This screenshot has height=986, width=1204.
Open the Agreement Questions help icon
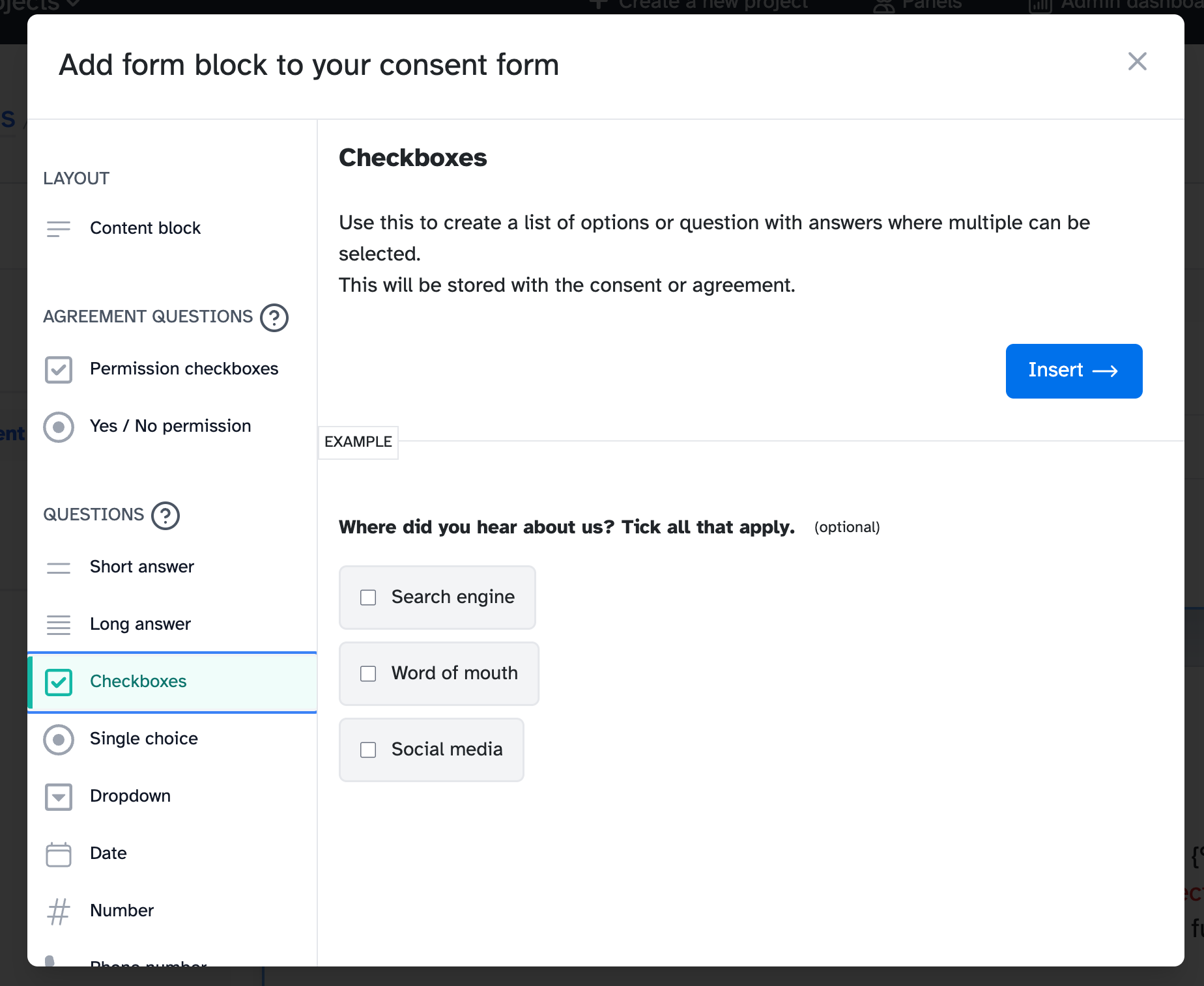point(274,318)
